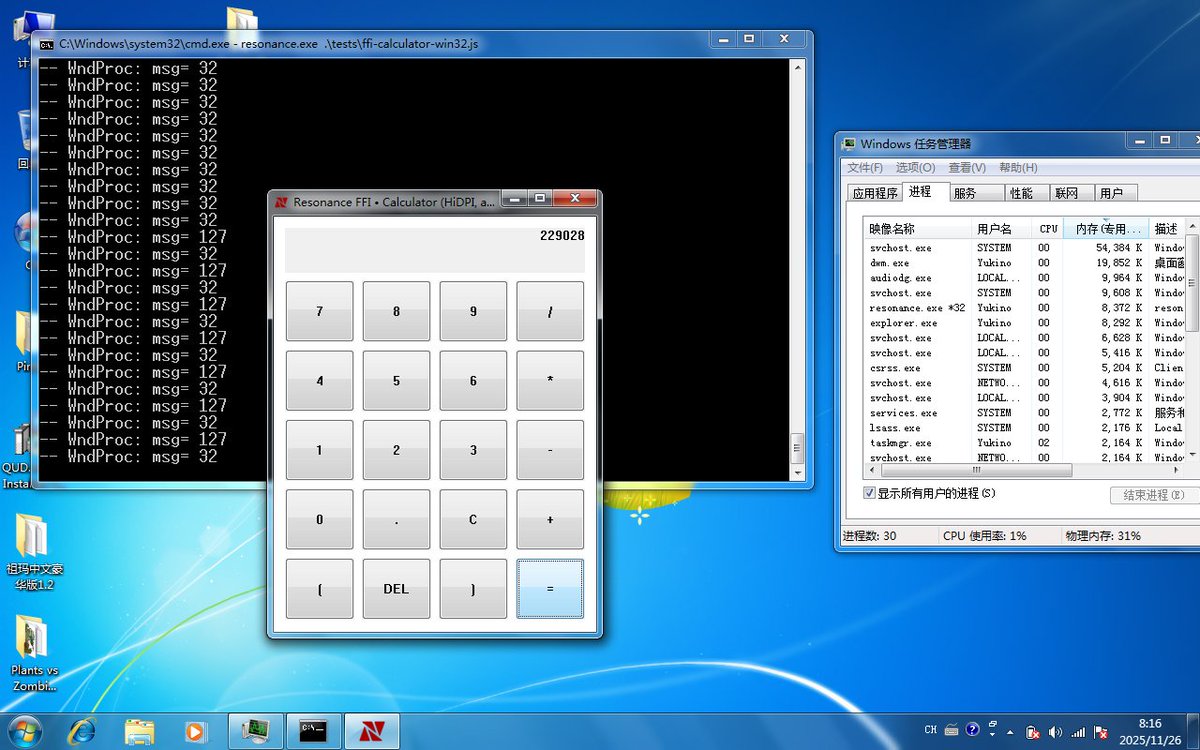Select the audiodg.exe process row
Viewport: 1200px width, 750px height.
click(1025, 278)
